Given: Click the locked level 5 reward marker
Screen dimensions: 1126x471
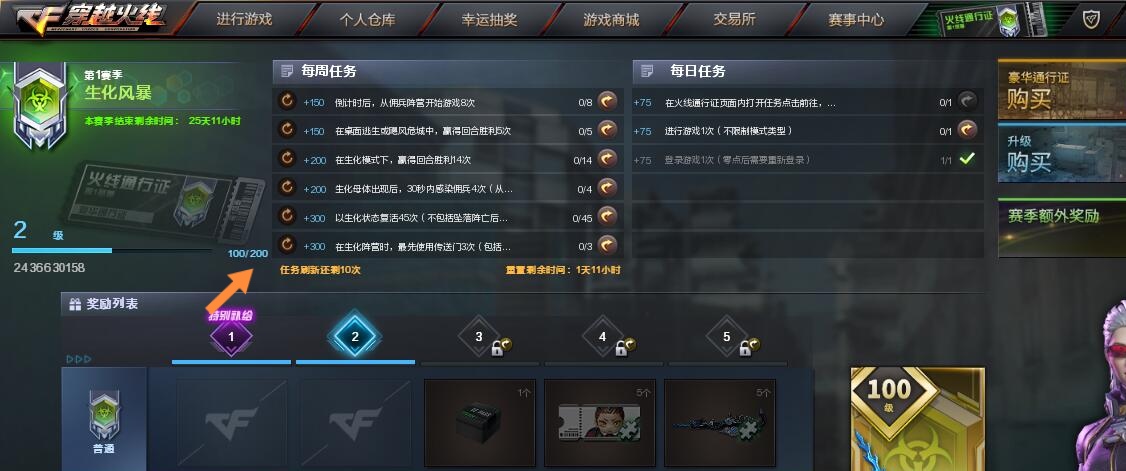Looking at the screenshot, I should pos(727,337).
